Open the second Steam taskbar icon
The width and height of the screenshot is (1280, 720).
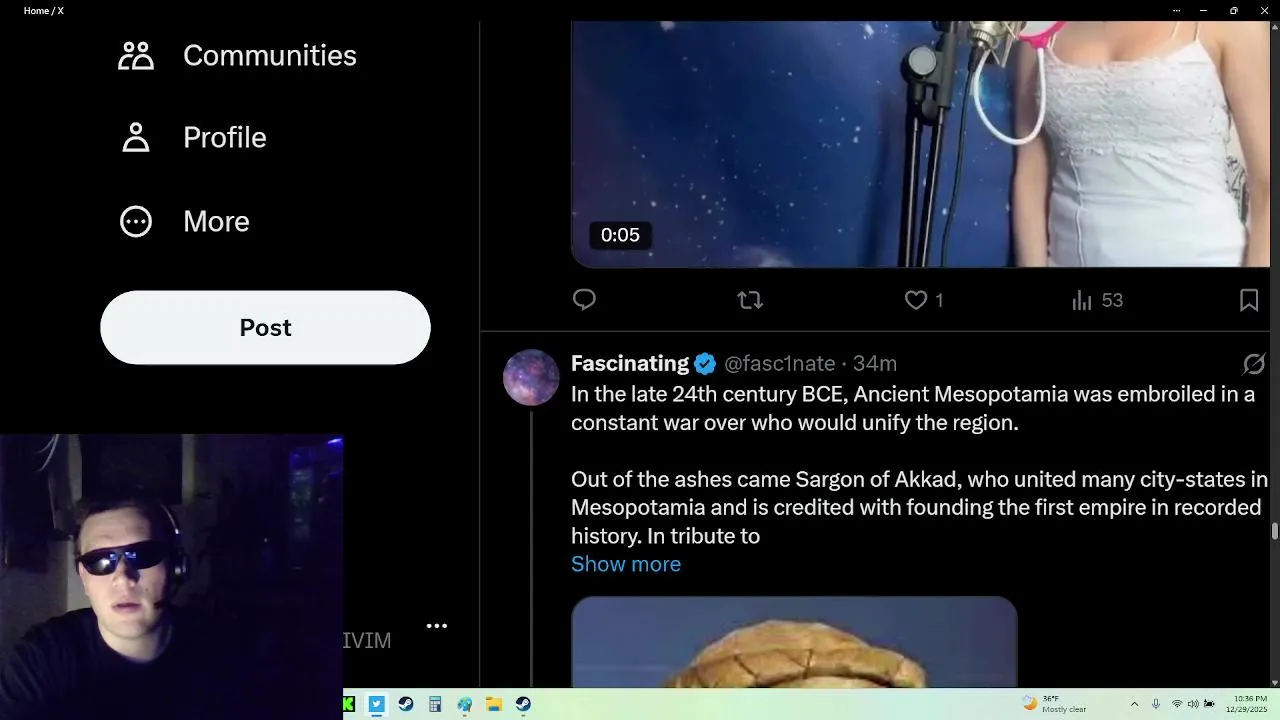[523, 704]
